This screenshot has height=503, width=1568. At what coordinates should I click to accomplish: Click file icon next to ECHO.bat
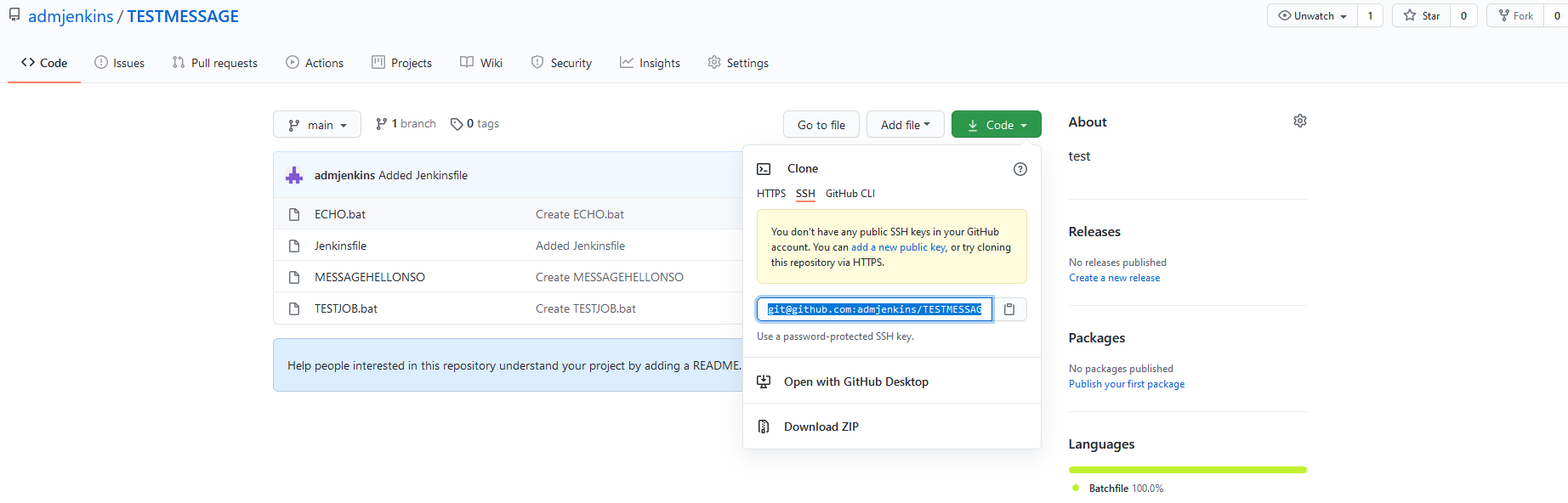click(294, 214)
